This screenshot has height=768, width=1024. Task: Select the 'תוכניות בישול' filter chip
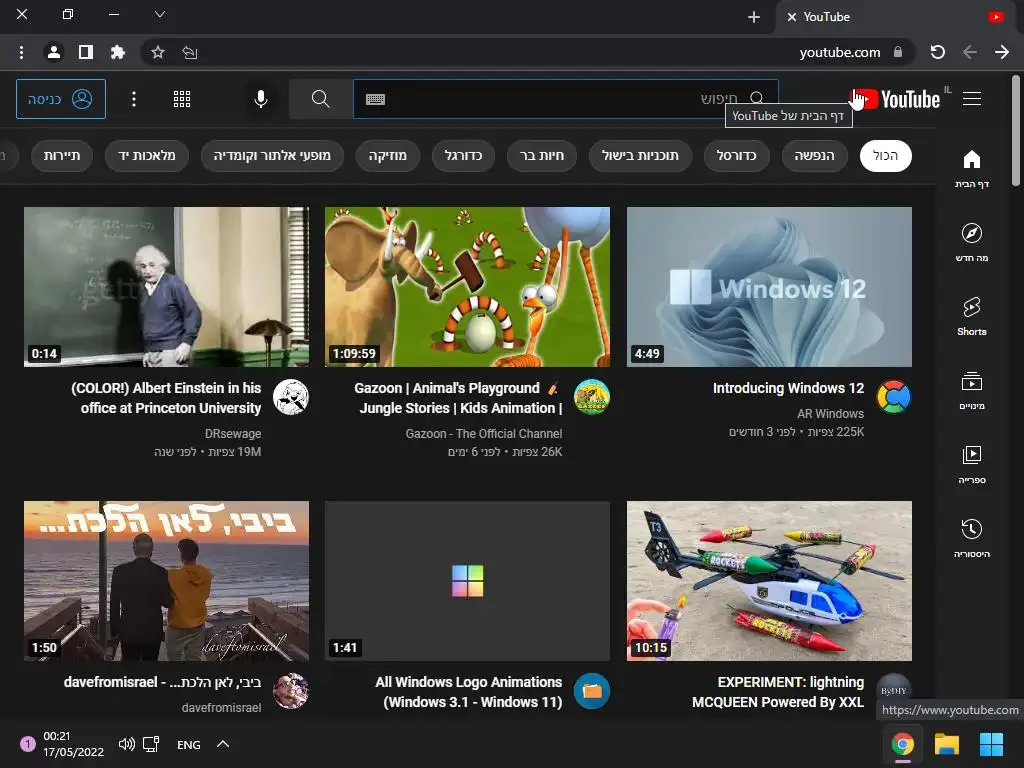click(x=640, y=156)
